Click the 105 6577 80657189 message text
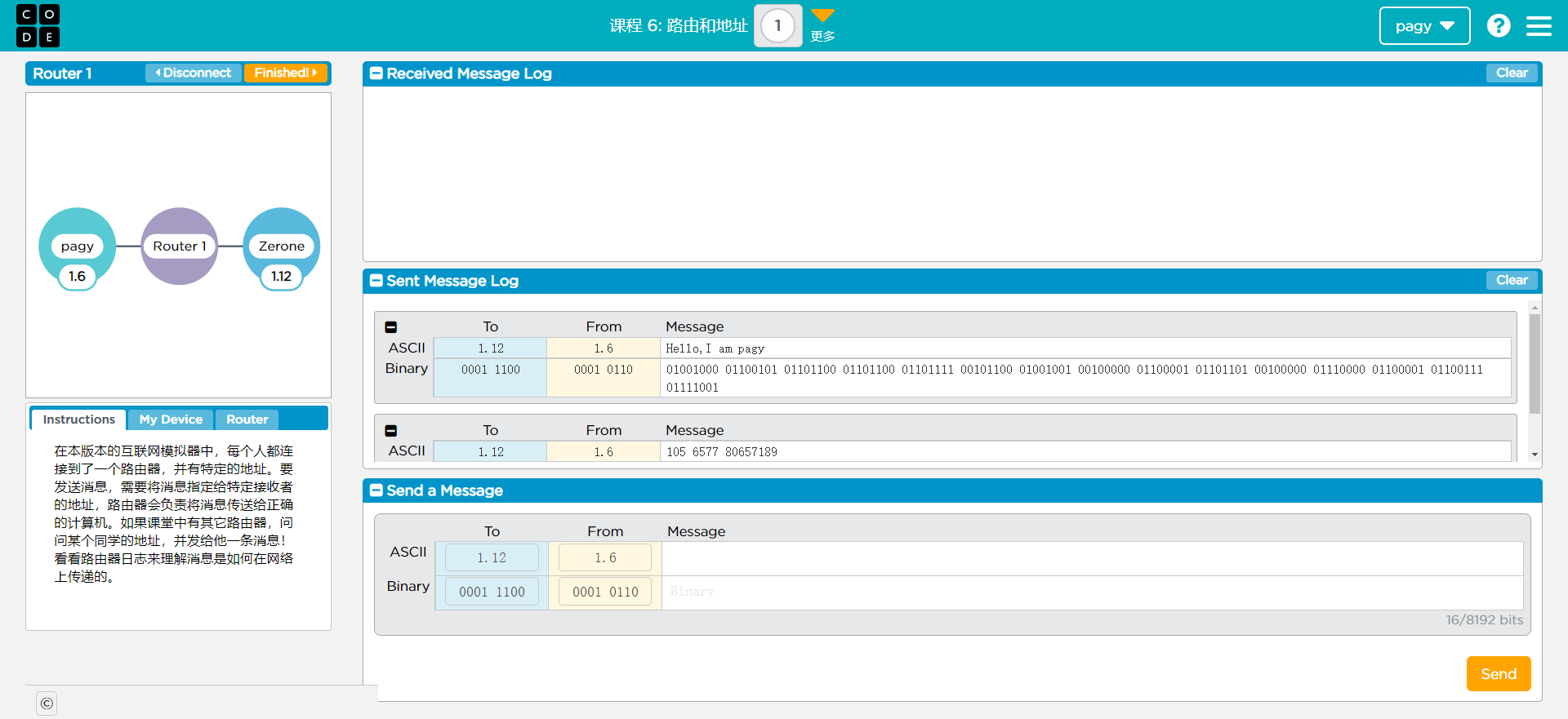The height and width of the screenshot is (719, 1568). coord(722,452)
